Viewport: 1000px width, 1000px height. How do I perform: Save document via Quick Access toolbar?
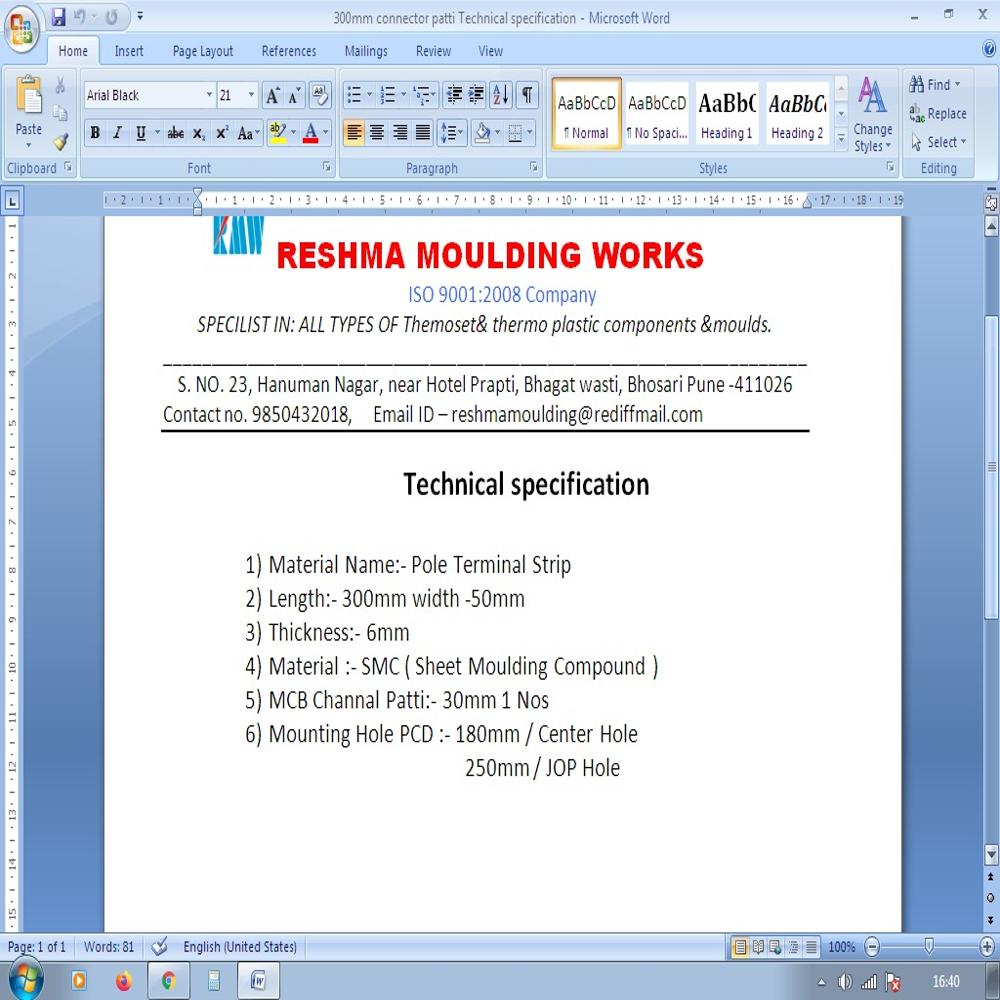pyautogui.click(x=59, y=17)
